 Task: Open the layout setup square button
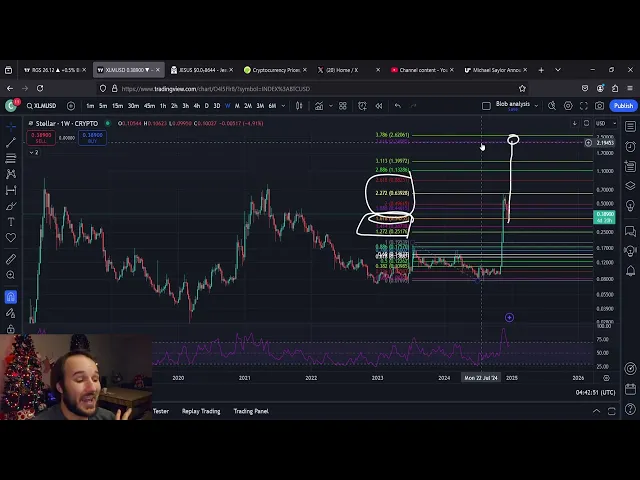pos(486,106)
